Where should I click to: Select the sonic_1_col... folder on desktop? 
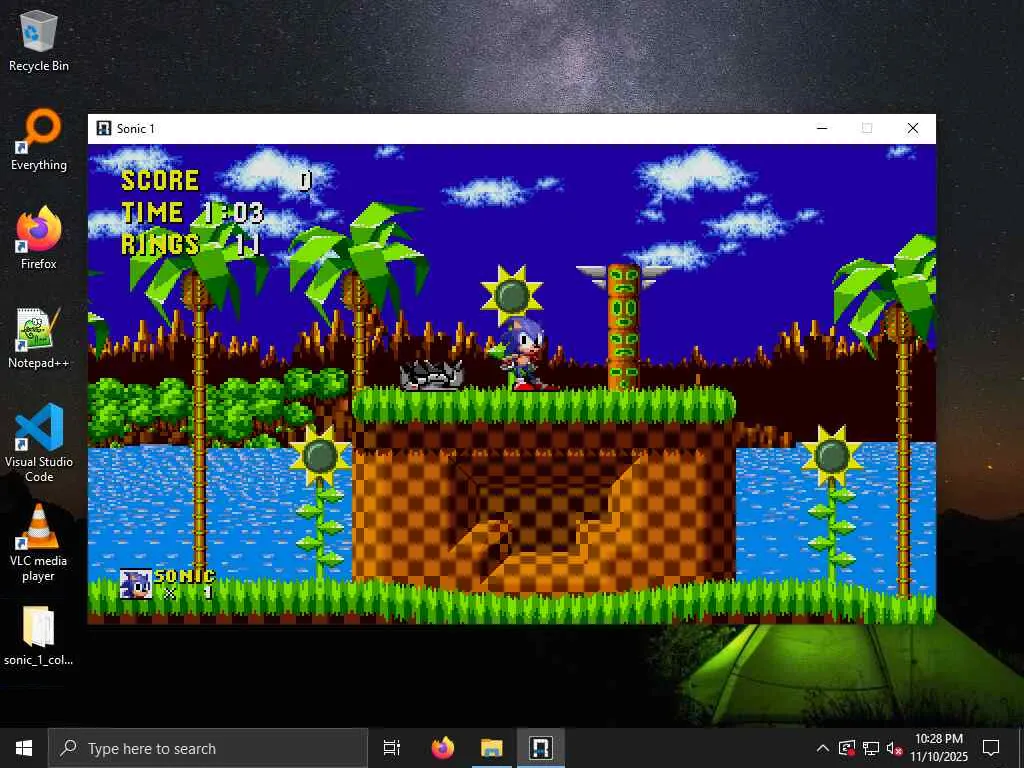pos(39,636)
